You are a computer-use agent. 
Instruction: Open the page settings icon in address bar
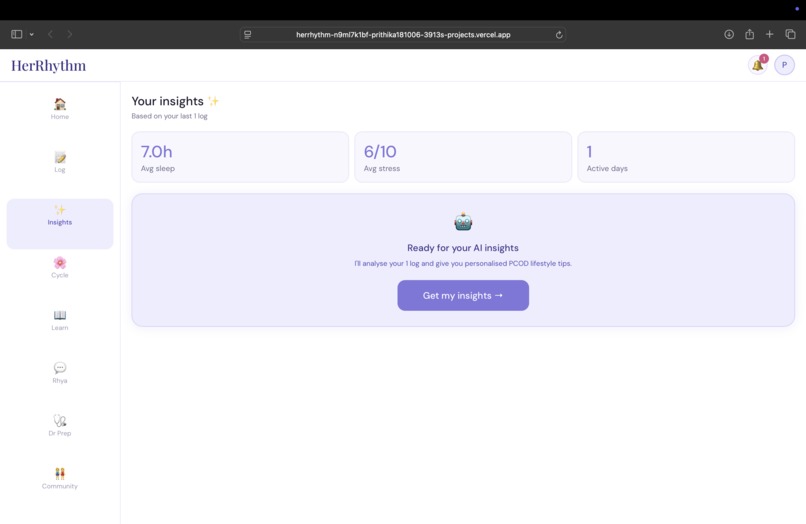(248, 35)
